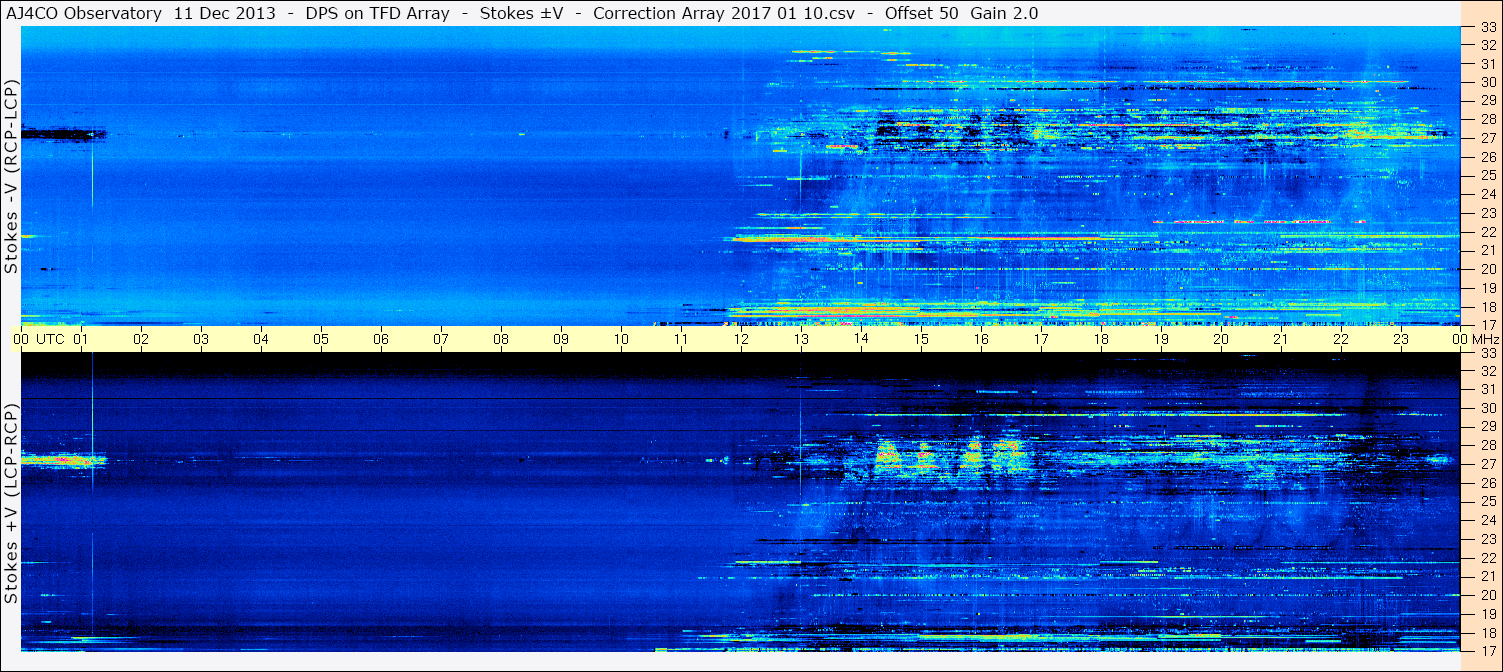Click 'Correction Array 2017 01 10.csv' filename
Viewport: 1503px width, 672px height.
(726, 13)
